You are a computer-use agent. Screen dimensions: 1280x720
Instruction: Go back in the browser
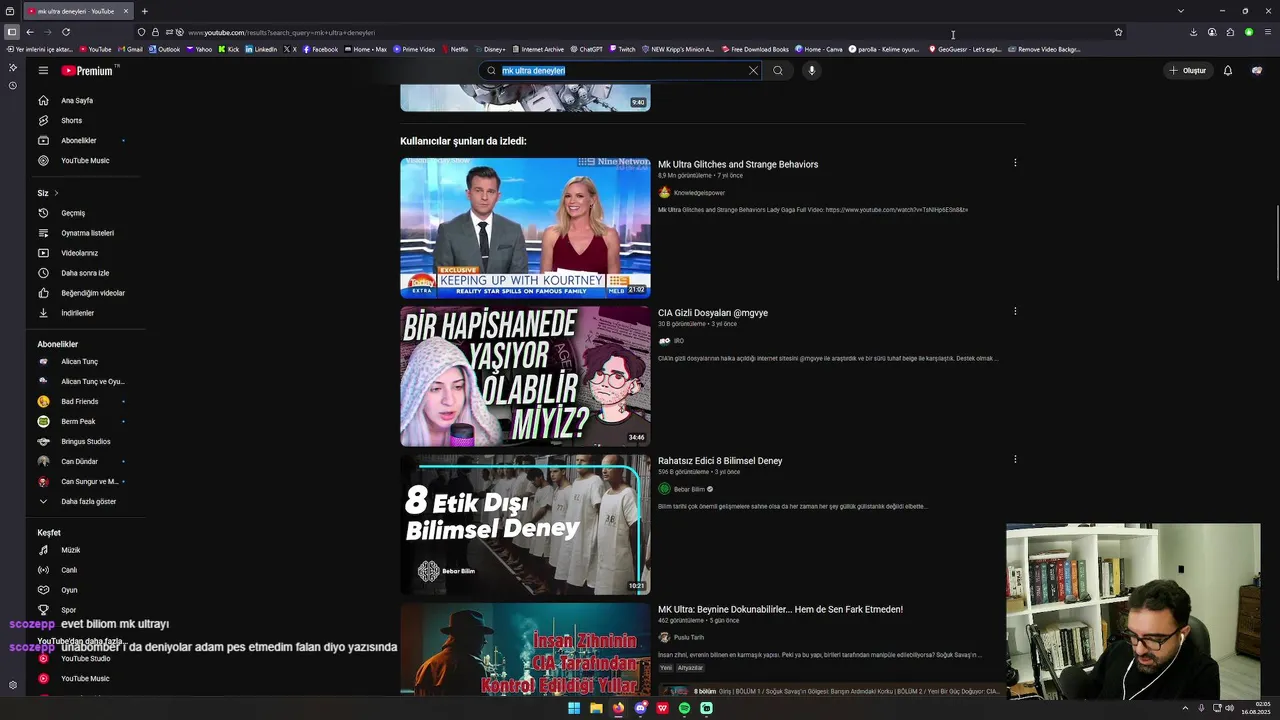30,32
